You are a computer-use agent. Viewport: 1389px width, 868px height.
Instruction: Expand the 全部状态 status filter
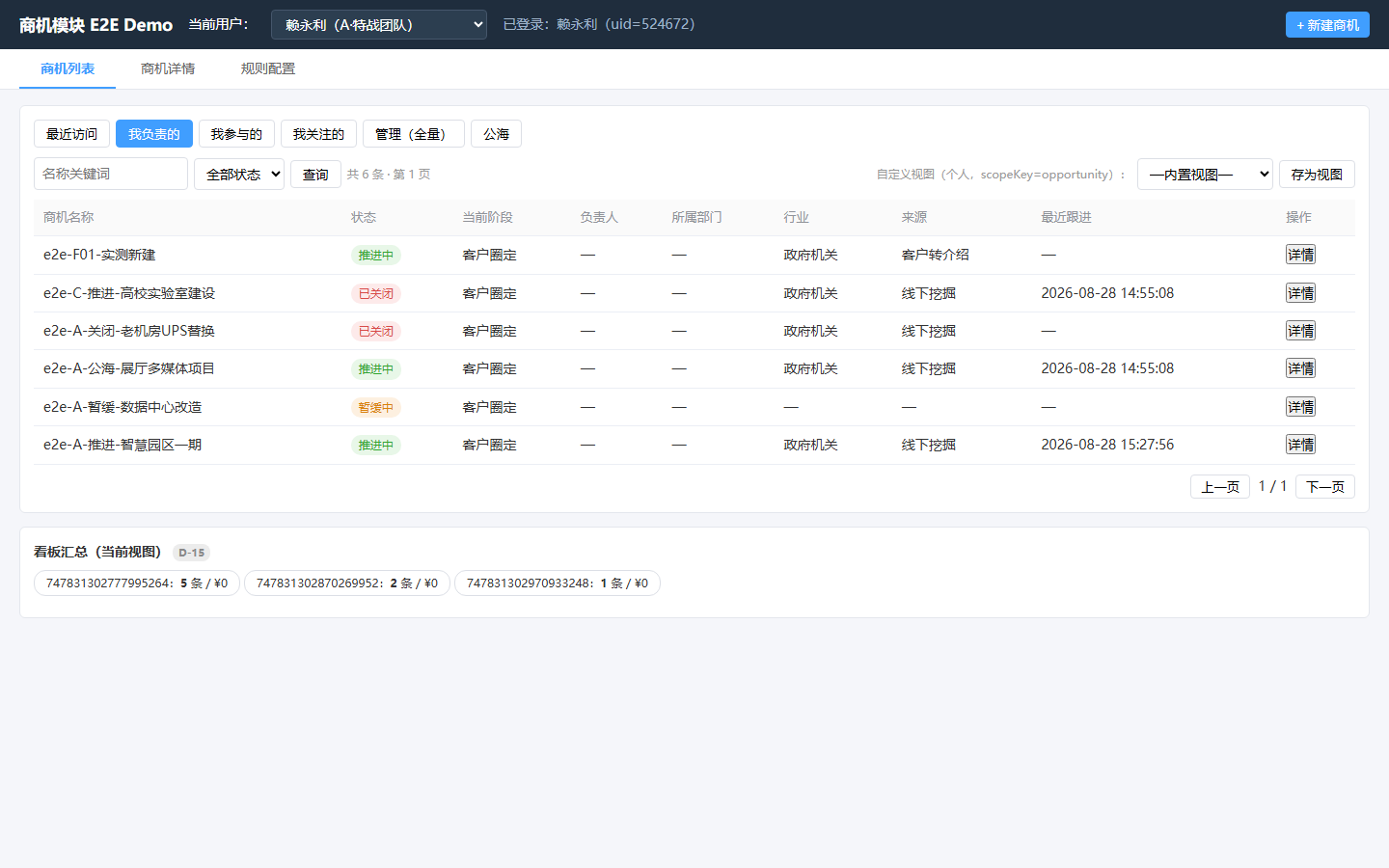239,174
